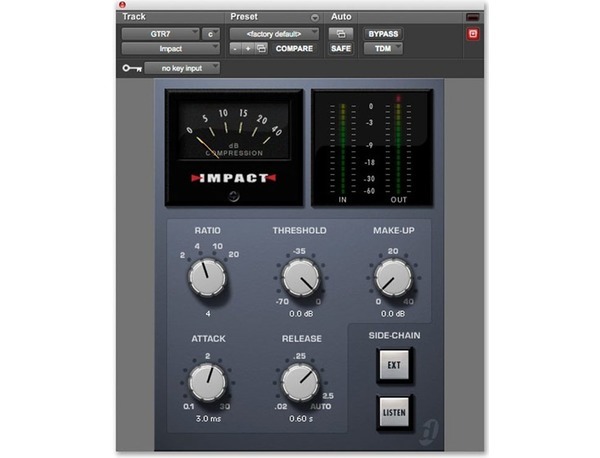Click the '-18' label on level meter scale
Screen dimensions: 600x458
pyautogui.click(x=369, y=163)
